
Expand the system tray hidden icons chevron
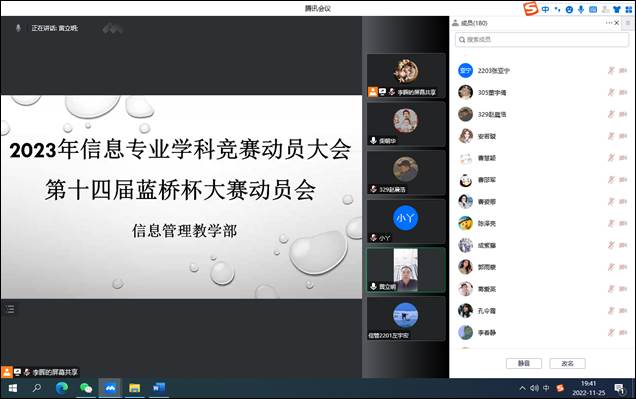click(522, 388)
